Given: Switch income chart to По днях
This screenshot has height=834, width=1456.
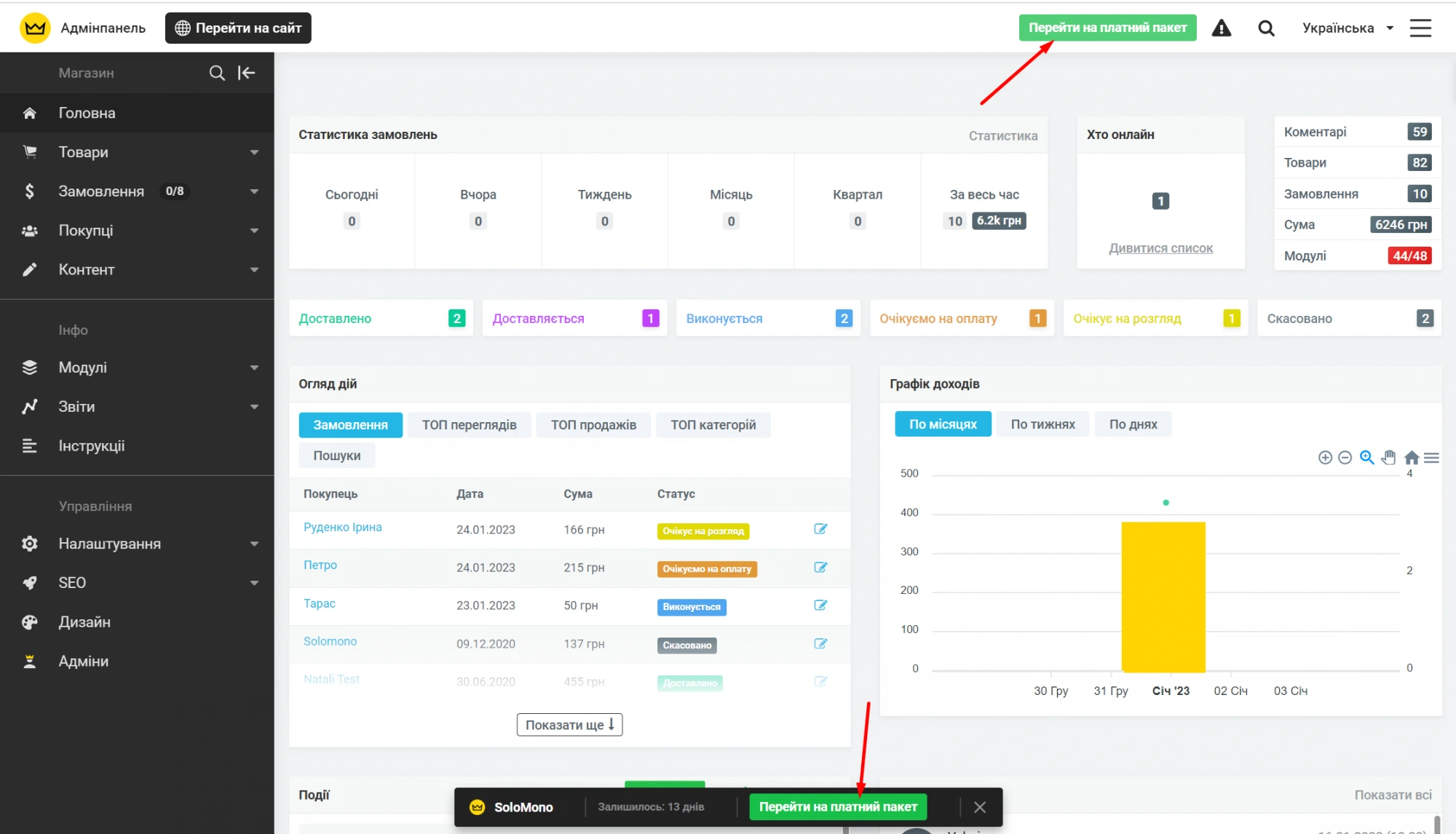Looking at the screenshot, I should (x=1133, y=424).
